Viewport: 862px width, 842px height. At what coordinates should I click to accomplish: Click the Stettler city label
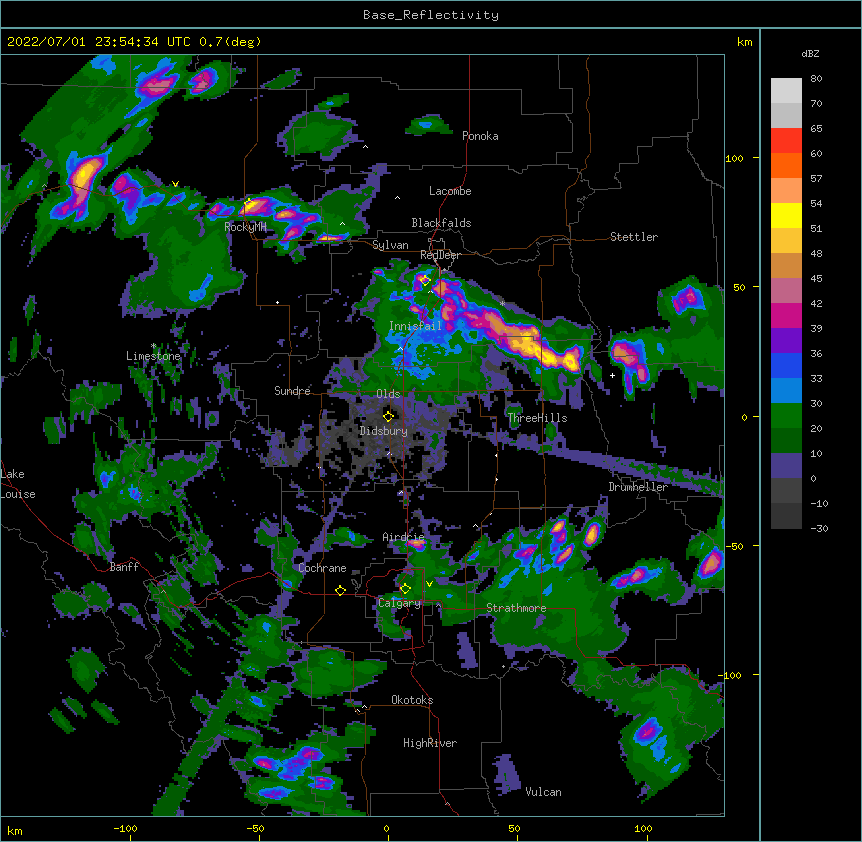tap(634, 237)
